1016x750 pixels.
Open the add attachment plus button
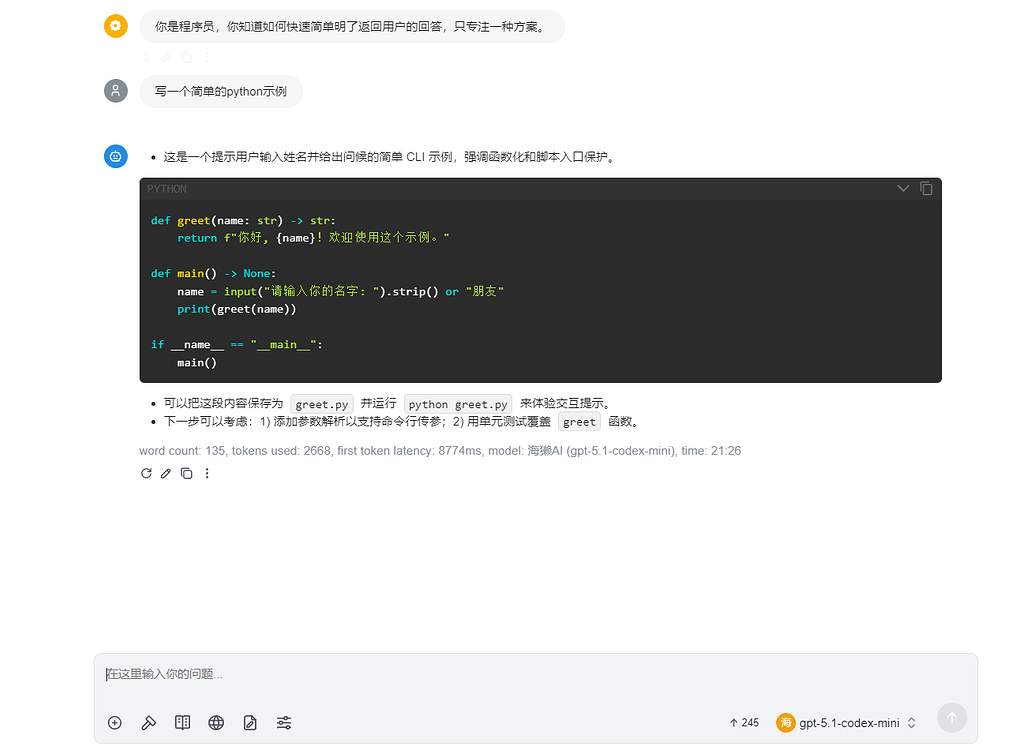click(x=115, y=723)
